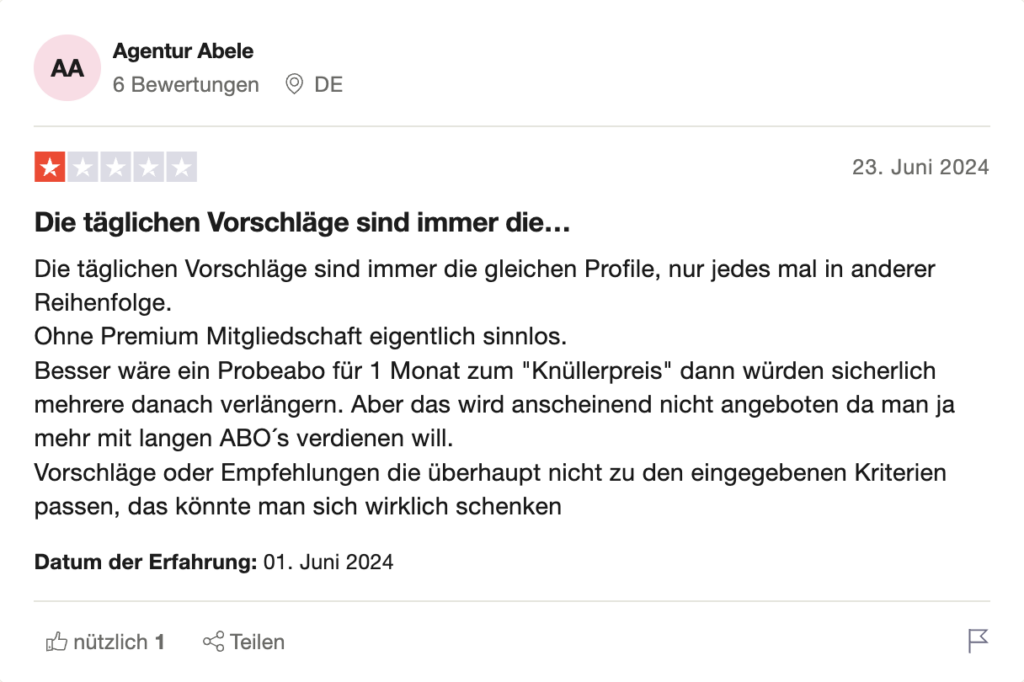
Task: Click the fourth grey star
Action: (149, 167)
